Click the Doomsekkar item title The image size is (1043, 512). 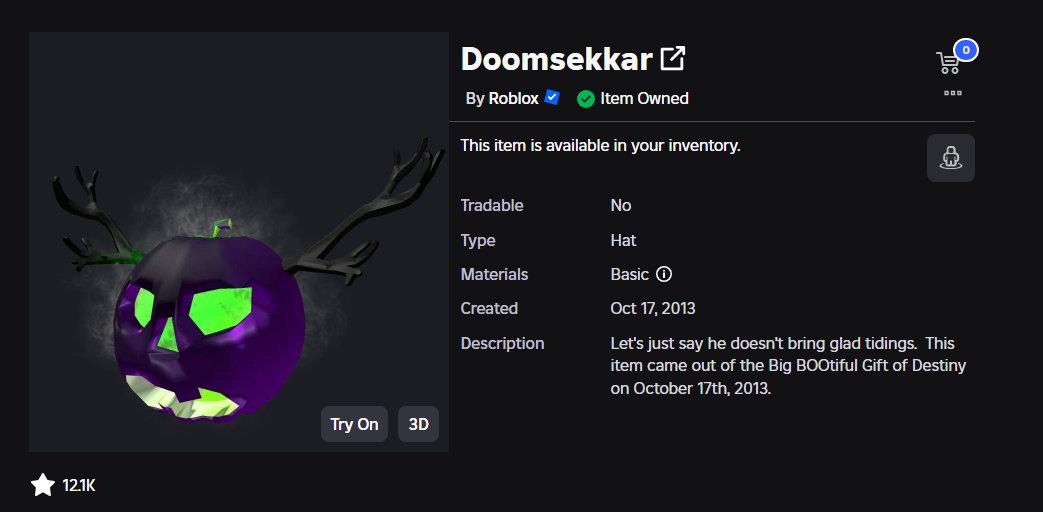pyautogui.click(x=556, y=59)
